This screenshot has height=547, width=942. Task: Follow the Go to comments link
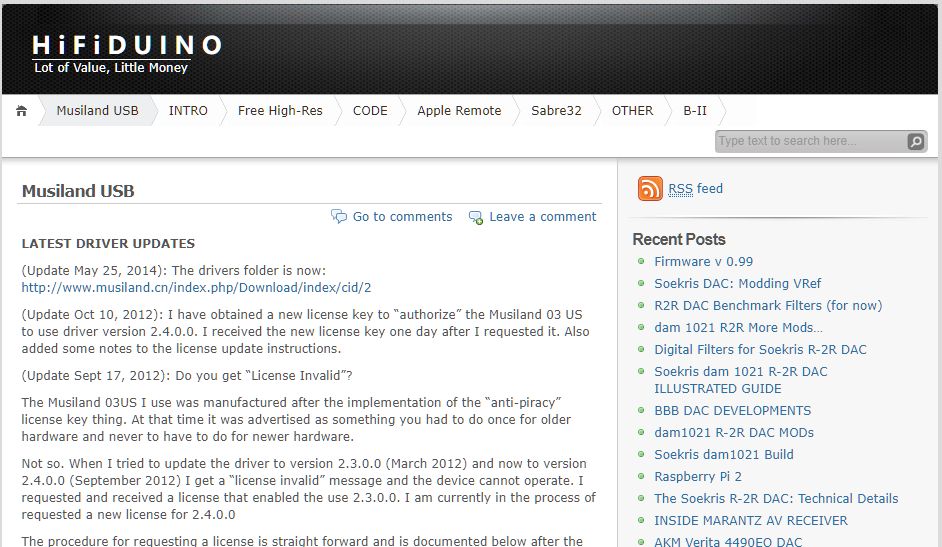[402, 217]
